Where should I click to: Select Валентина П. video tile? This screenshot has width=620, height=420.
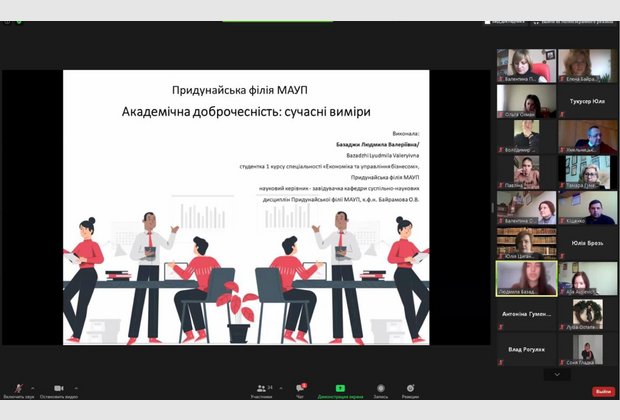tap(526, 66)
